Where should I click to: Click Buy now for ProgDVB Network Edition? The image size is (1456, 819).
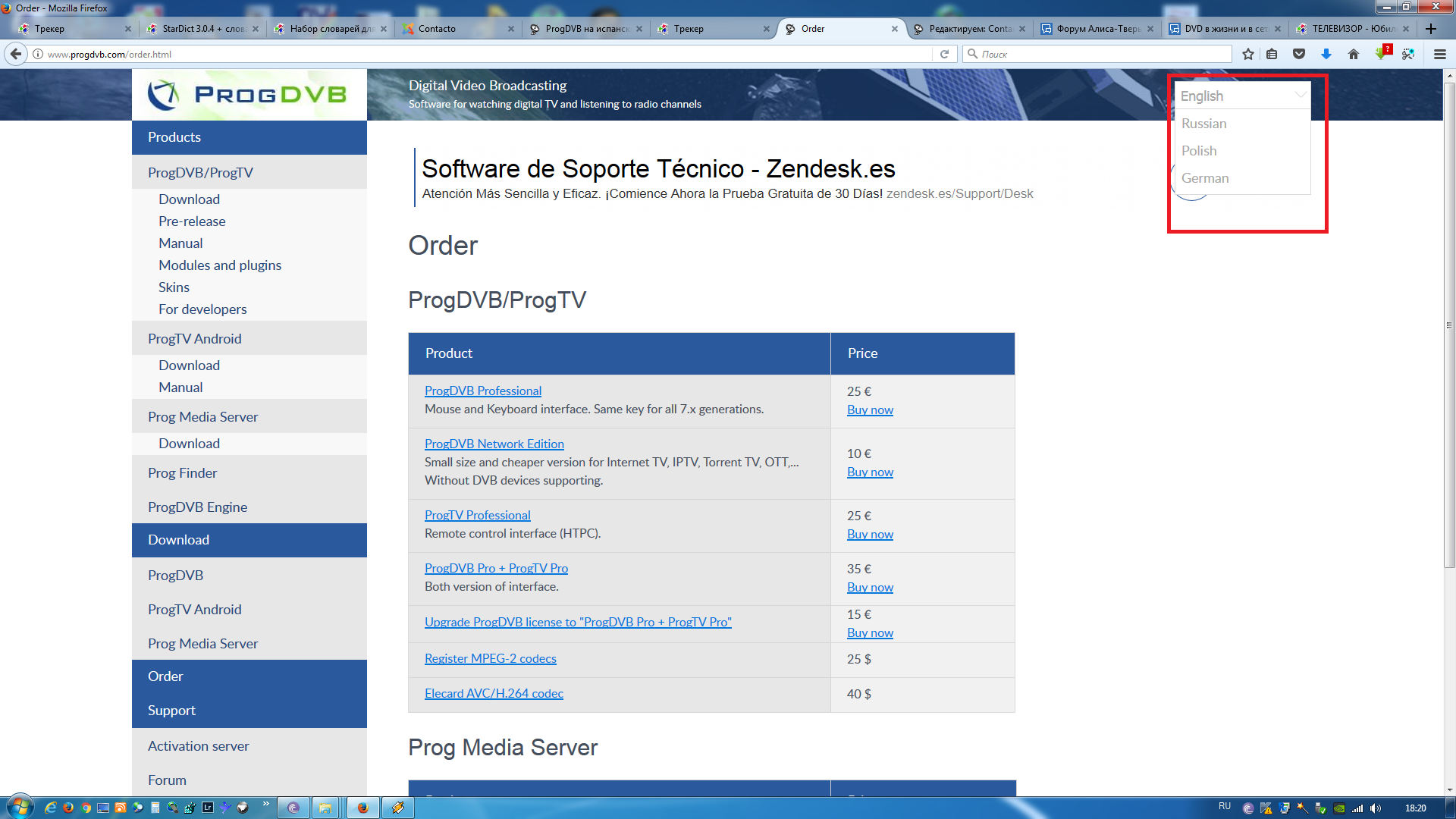click(x=870, y=472)
